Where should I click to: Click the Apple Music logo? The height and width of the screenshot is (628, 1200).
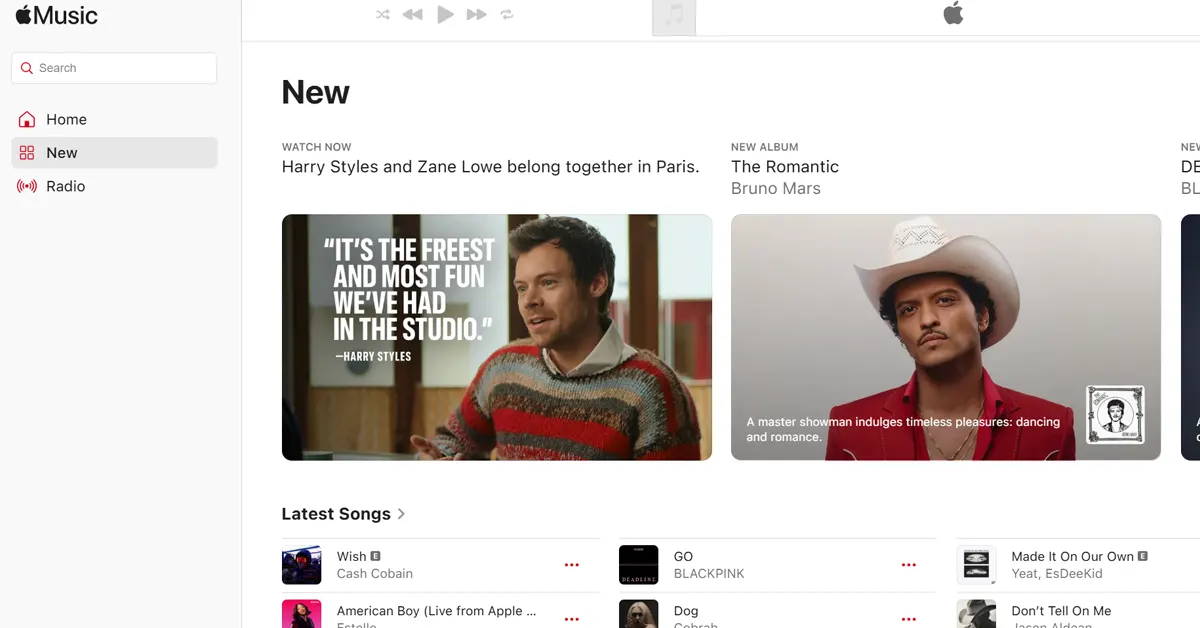tap(57, 15)
